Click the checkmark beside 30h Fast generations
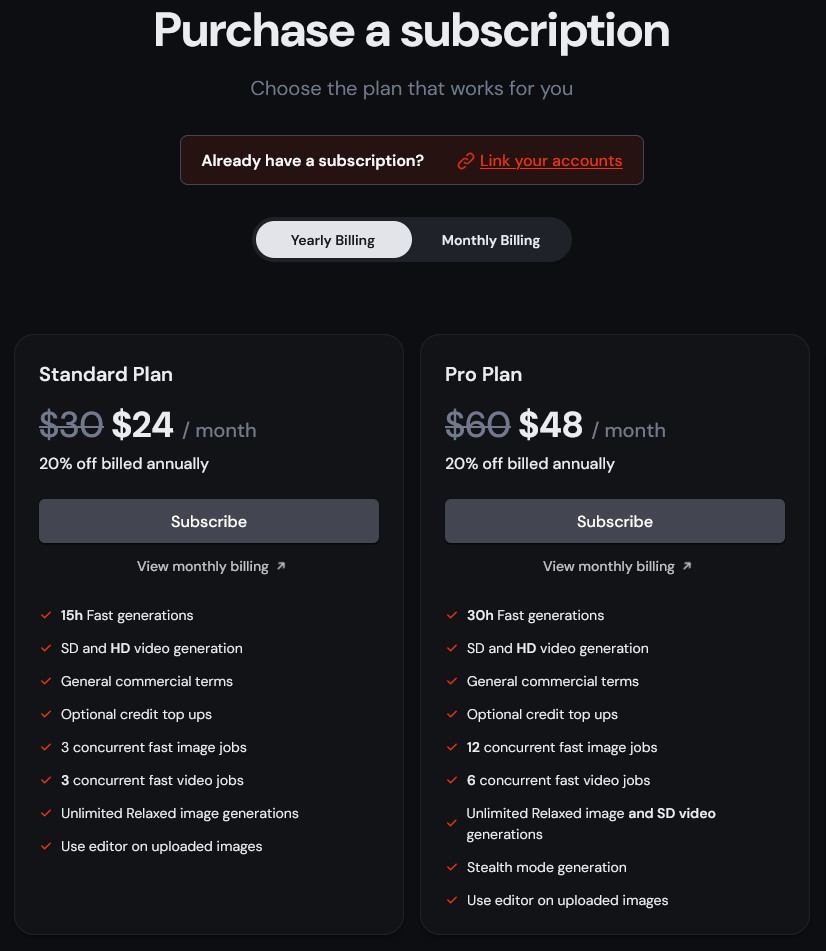Screen dimensions: 826x951 point(452,615)
